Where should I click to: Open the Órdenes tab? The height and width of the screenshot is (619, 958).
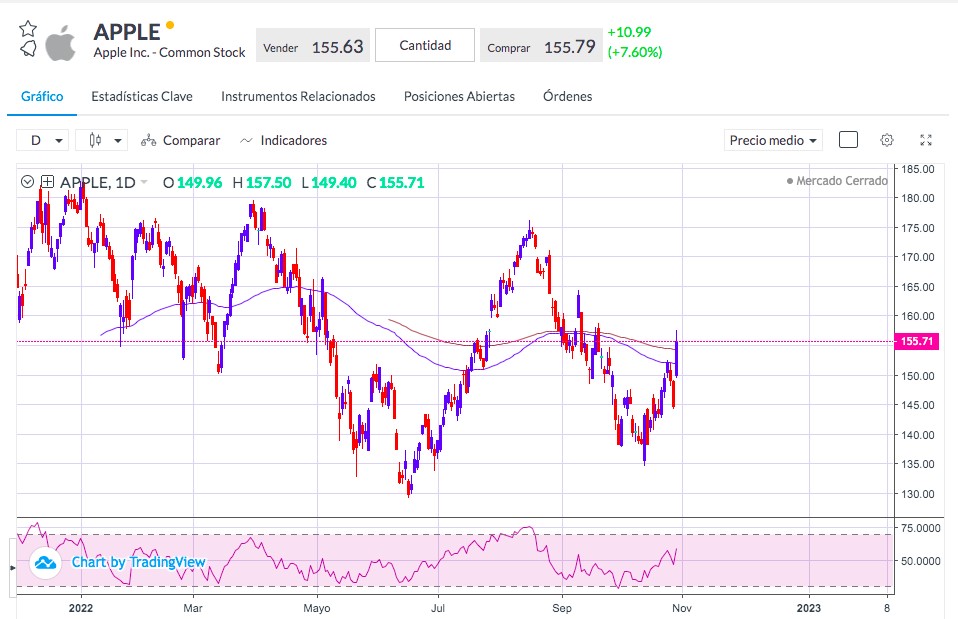[x=568, y=97]
